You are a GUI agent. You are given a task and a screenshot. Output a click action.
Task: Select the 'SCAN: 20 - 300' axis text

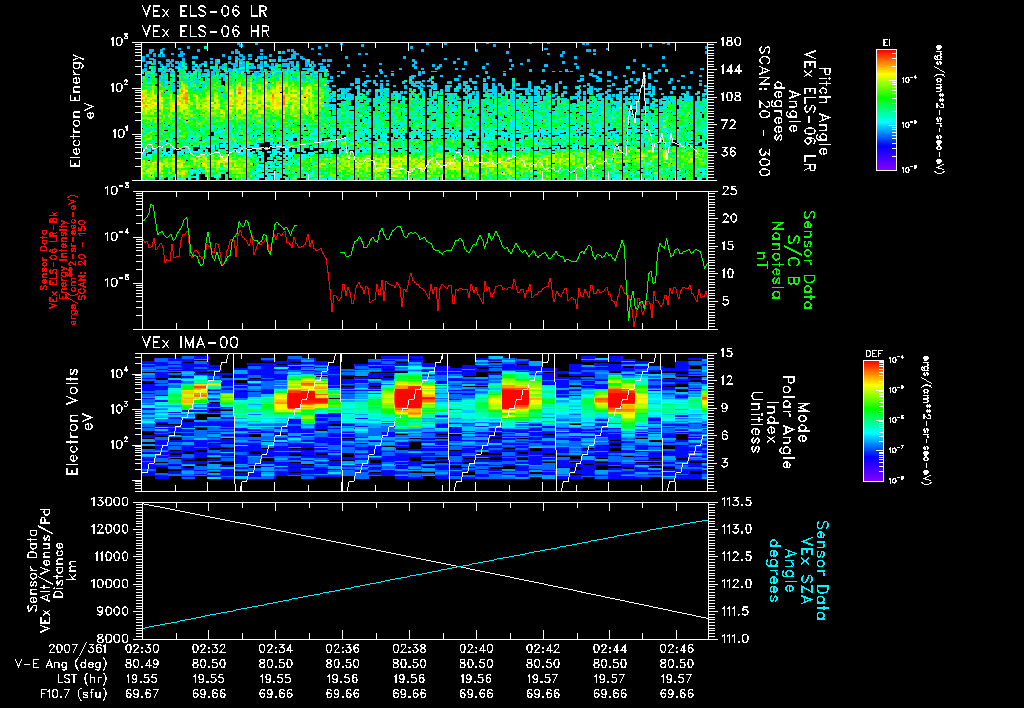point(763,110)
